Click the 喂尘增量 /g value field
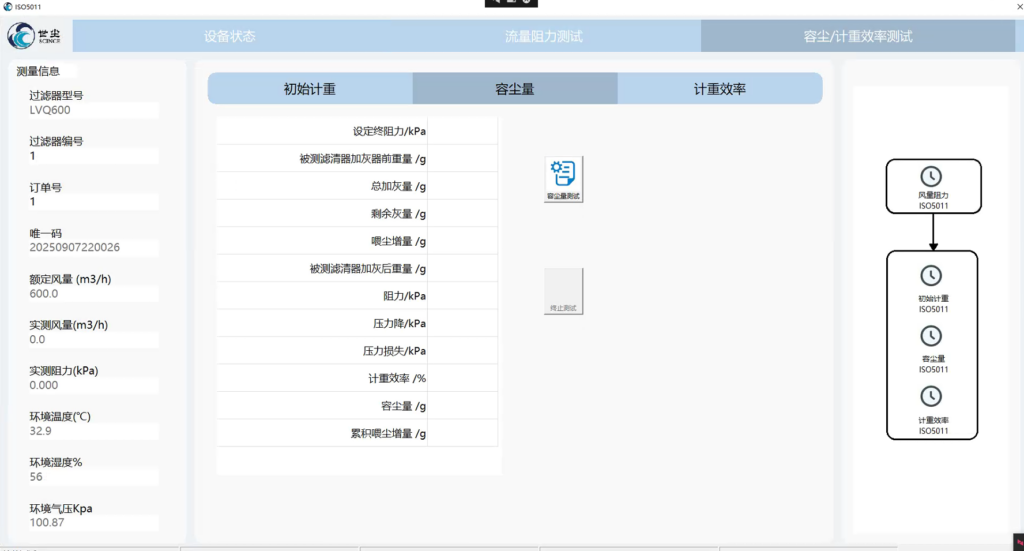Image resolution: width=1024 pixels, height=551 pixels. point(462,241)
